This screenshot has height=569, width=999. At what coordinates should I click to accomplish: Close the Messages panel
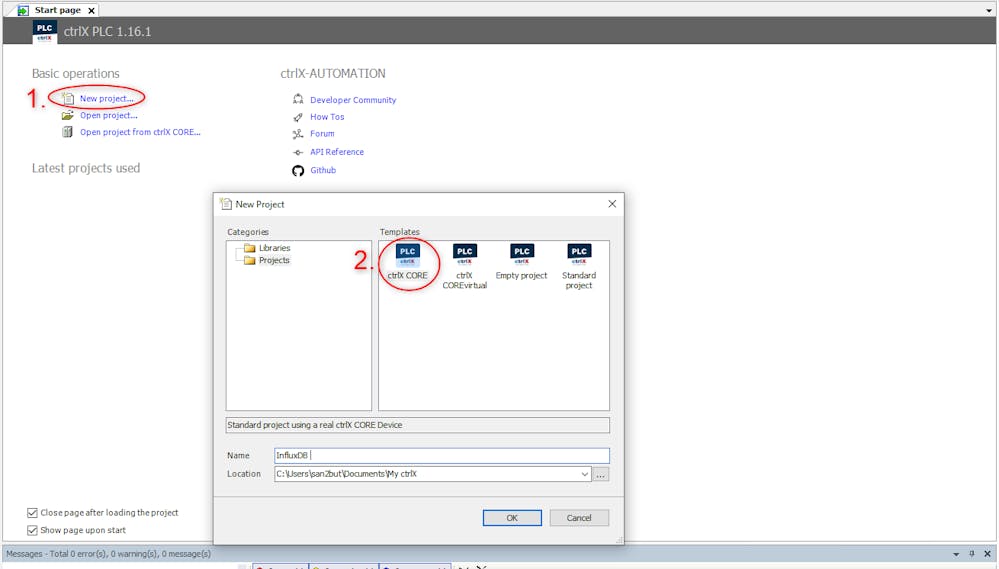pos(988,554)
